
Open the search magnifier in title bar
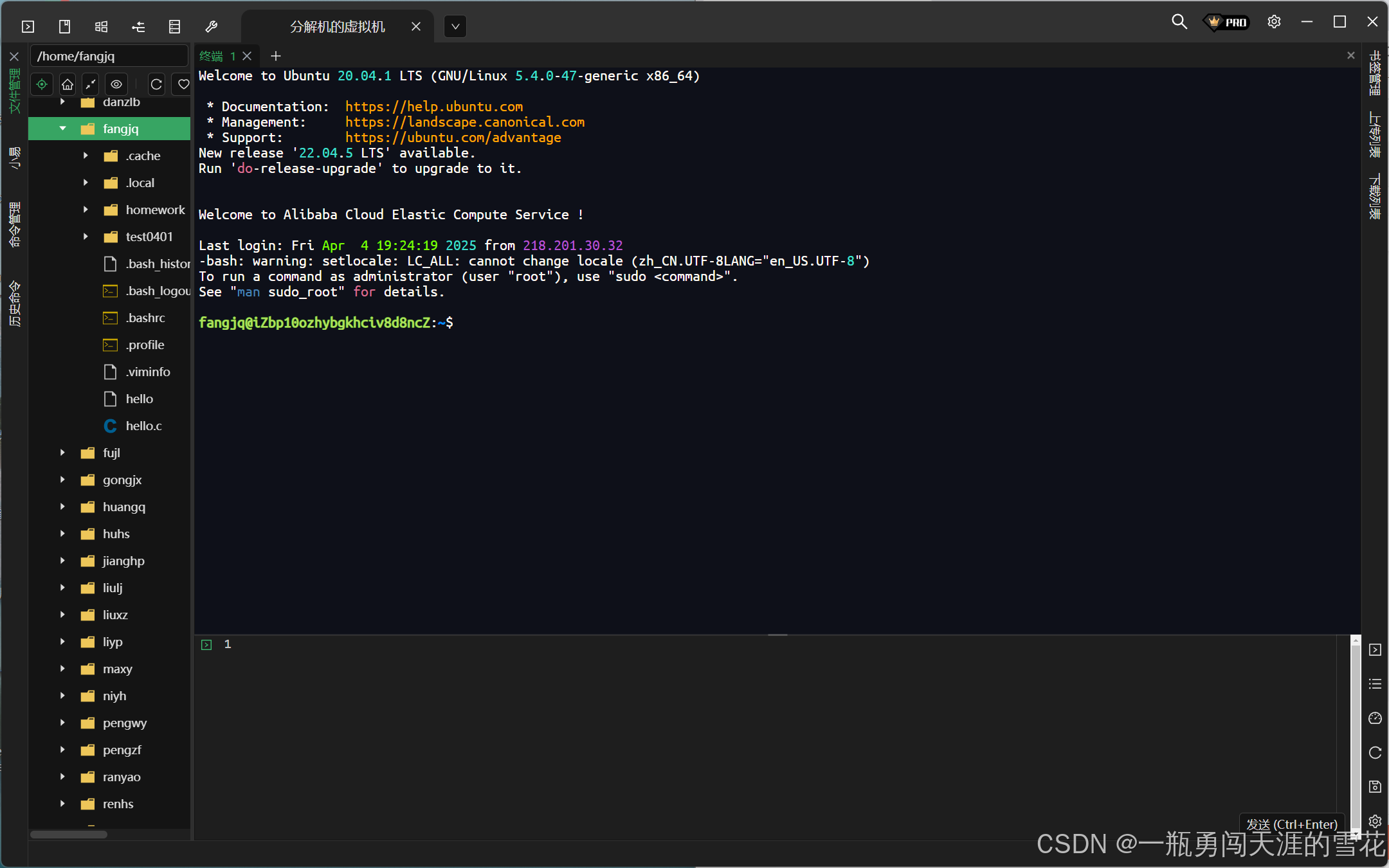[x=1179, y=22]
